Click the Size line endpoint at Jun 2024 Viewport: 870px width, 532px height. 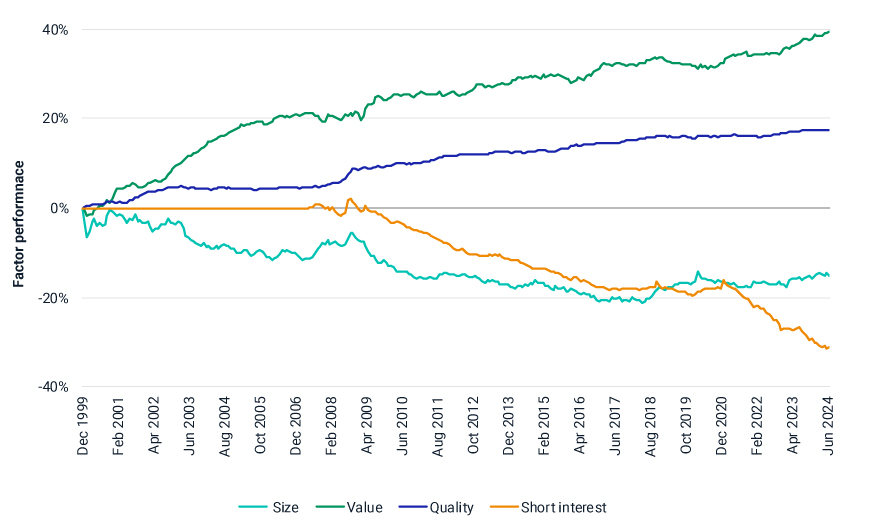pos(829,276)
